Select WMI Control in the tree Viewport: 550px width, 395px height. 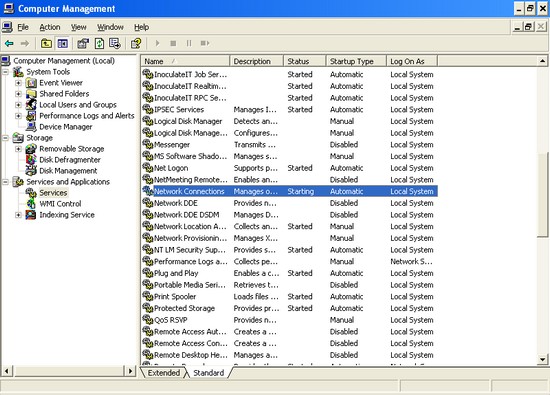(60, 204)
